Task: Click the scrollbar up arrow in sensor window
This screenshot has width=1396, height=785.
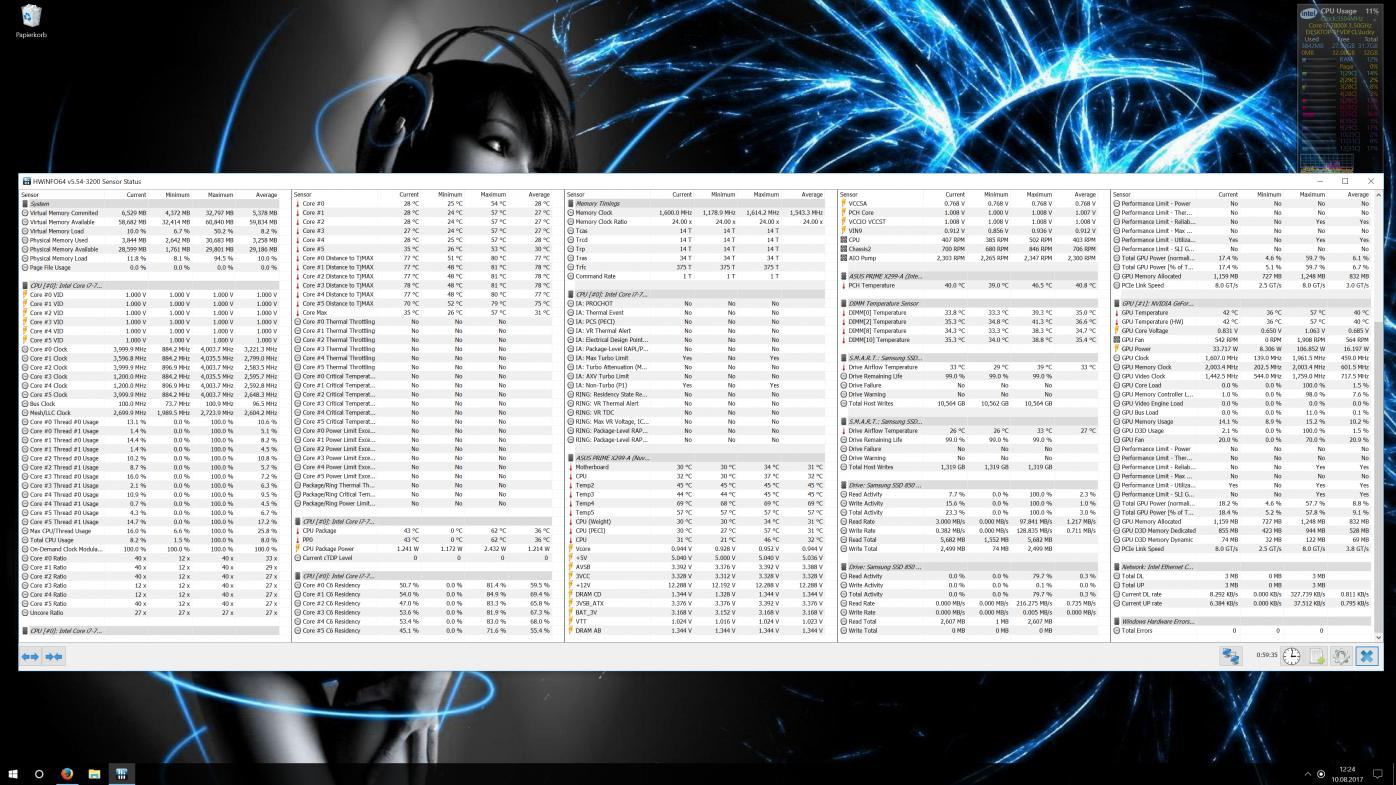Action: point(1378,194)
